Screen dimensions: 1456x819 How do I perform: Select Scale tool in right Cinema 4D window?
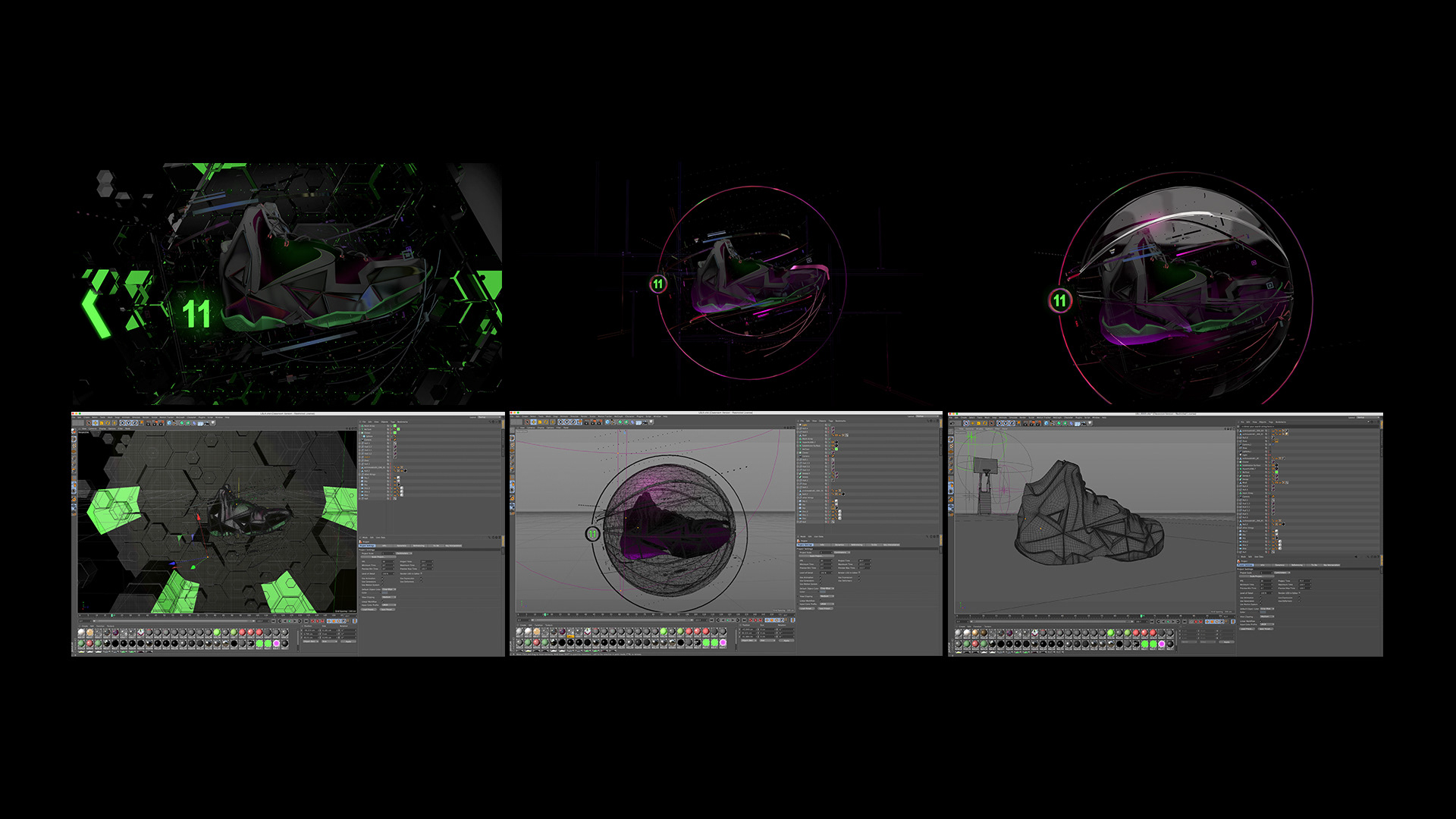click(978, 423)
